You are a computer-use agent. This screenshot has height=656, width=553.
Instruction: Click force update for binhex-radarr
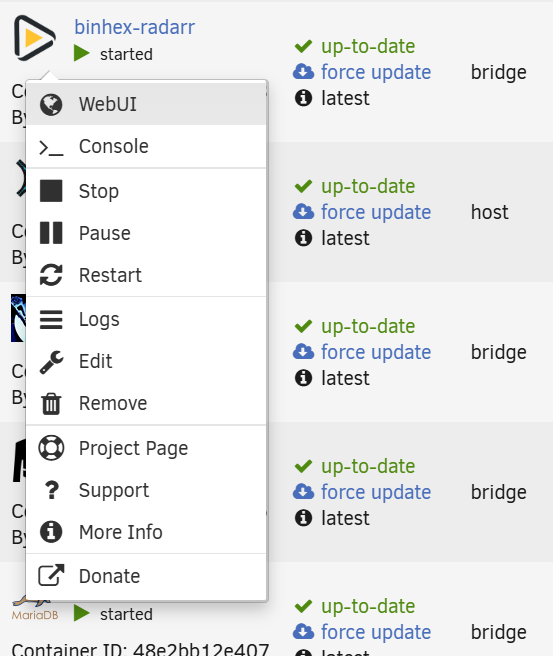376,72
